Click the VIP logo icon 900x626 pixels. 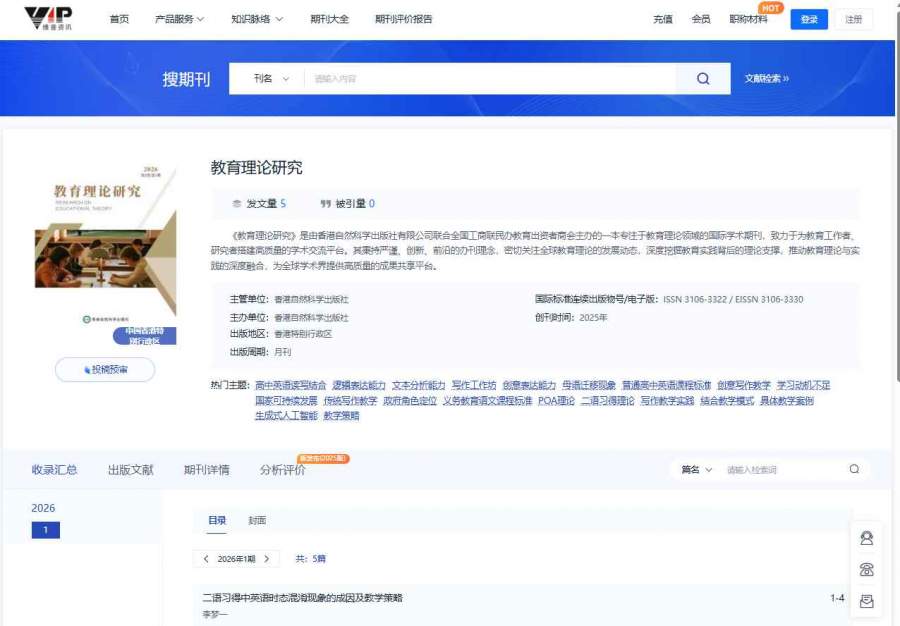48,18
